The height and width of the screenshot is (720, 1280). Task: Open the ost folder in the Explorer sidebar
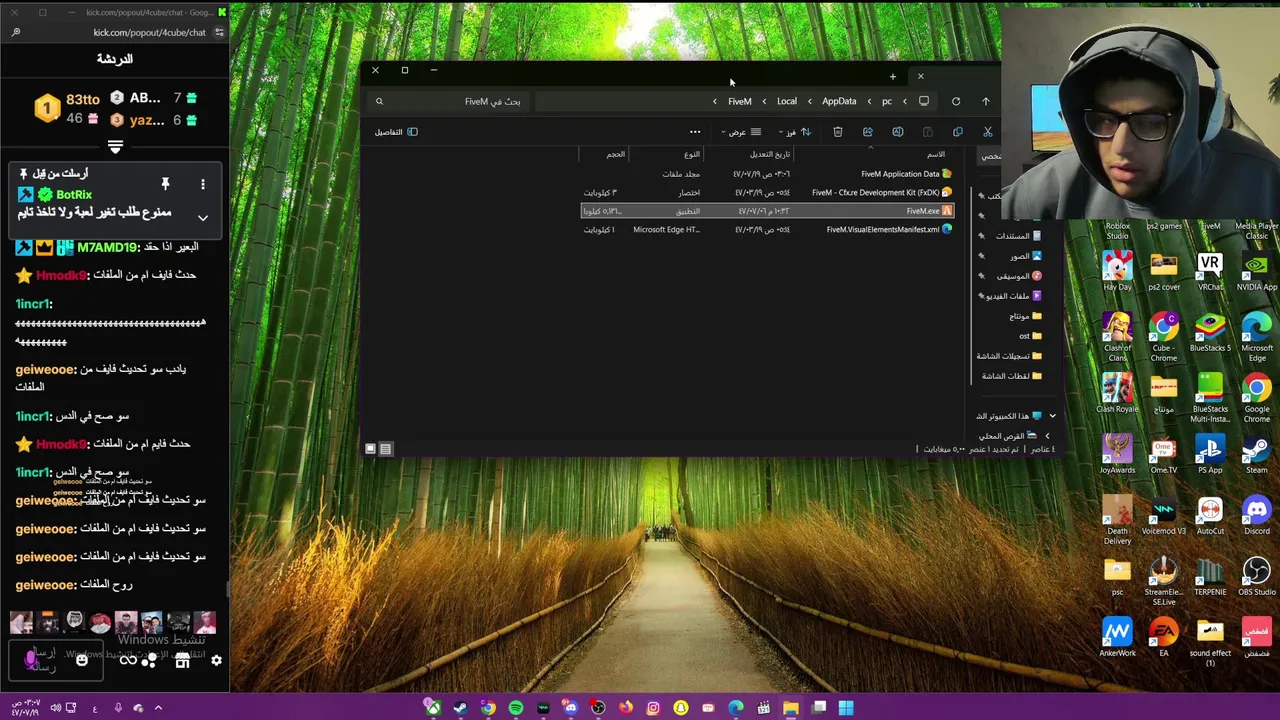[x=1030, y=336]
